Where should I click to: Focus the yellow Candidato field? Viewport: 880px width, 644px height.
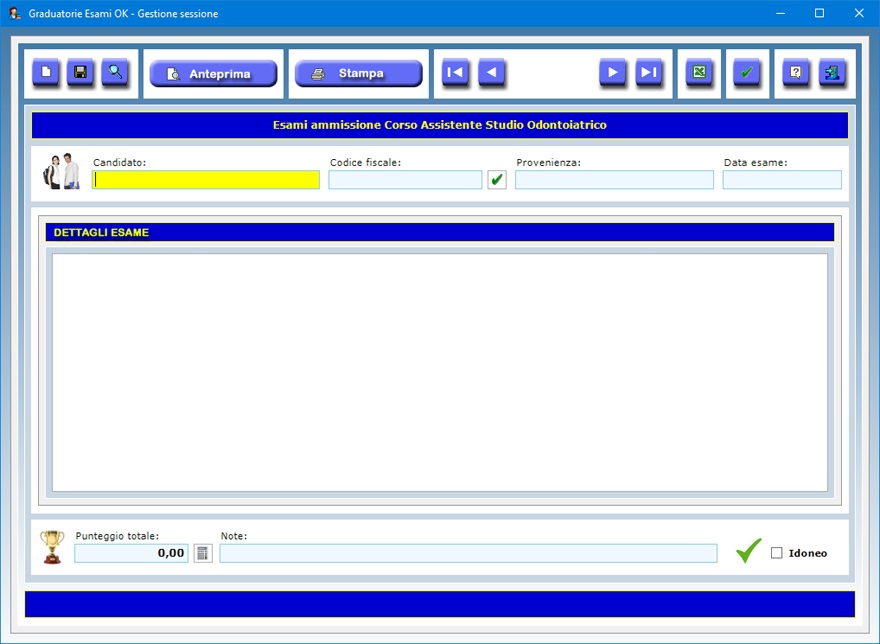tap(206, 180)
